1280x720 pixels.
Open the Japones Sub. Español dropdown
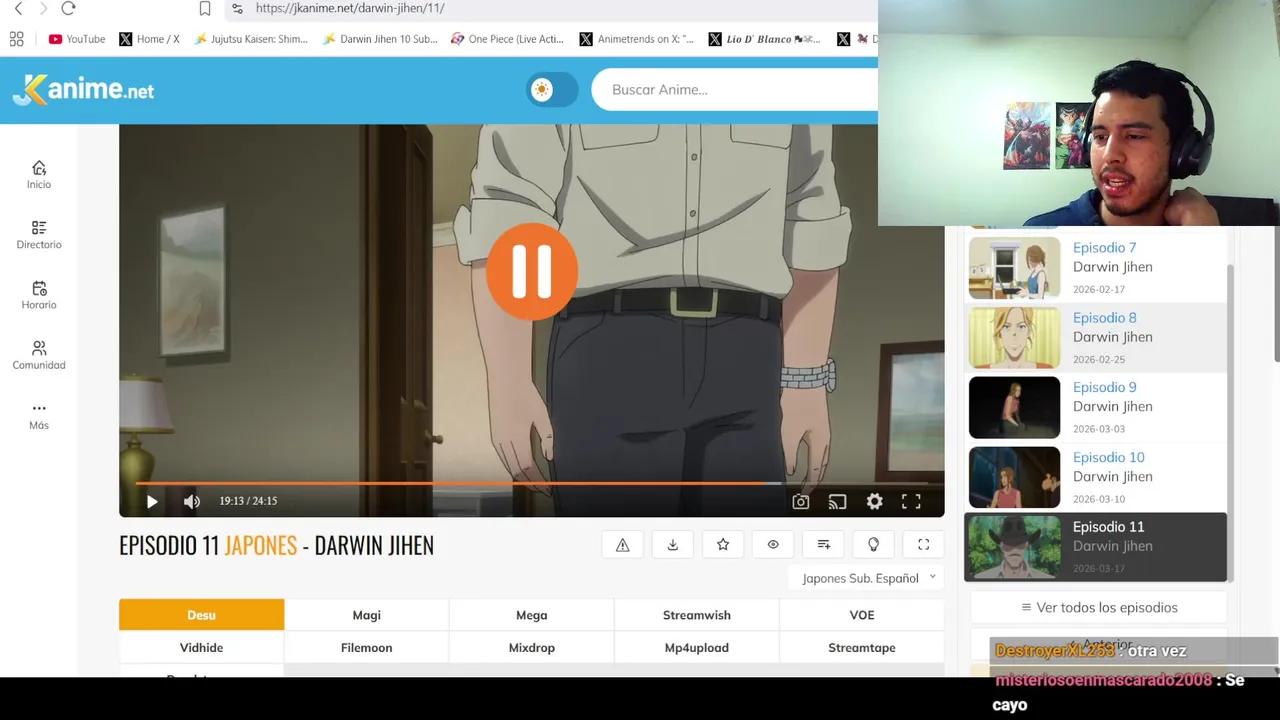pos(865,578)
